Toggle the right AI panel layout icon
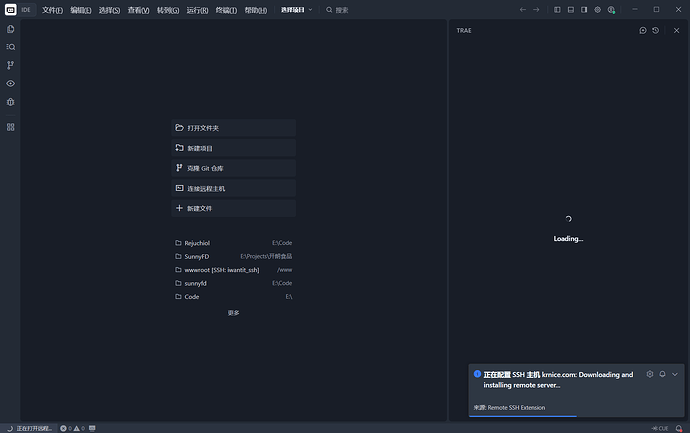Viewport: 690px width, 433px height. click(584, 10)
